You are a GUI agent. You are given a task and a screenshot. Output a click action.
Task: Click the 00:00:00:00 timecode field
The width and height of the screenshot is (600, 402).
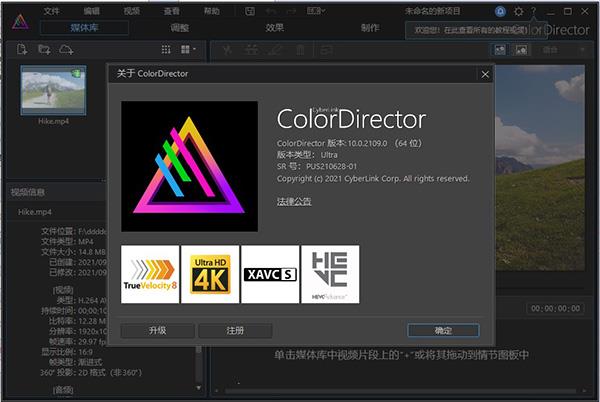pos(555,309)
